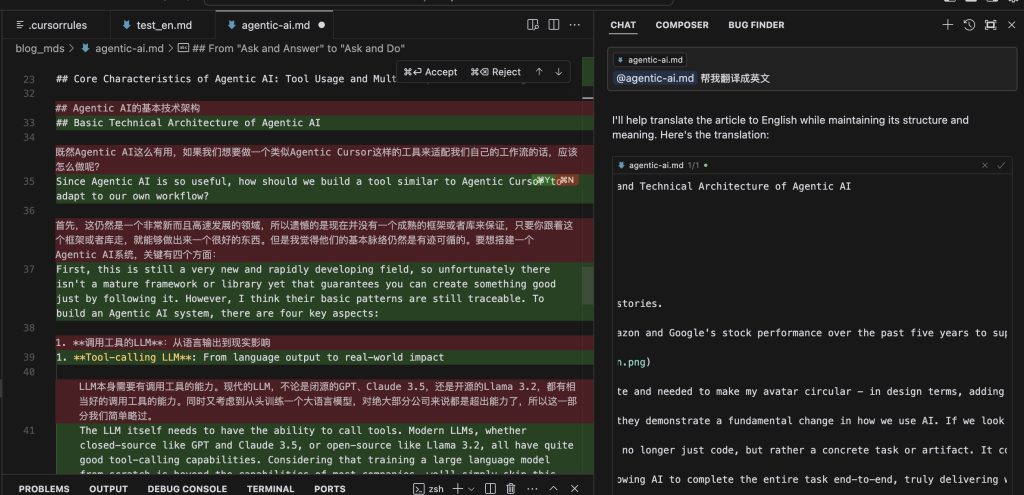Switch to the test_en.md tab

pos(157,25)
